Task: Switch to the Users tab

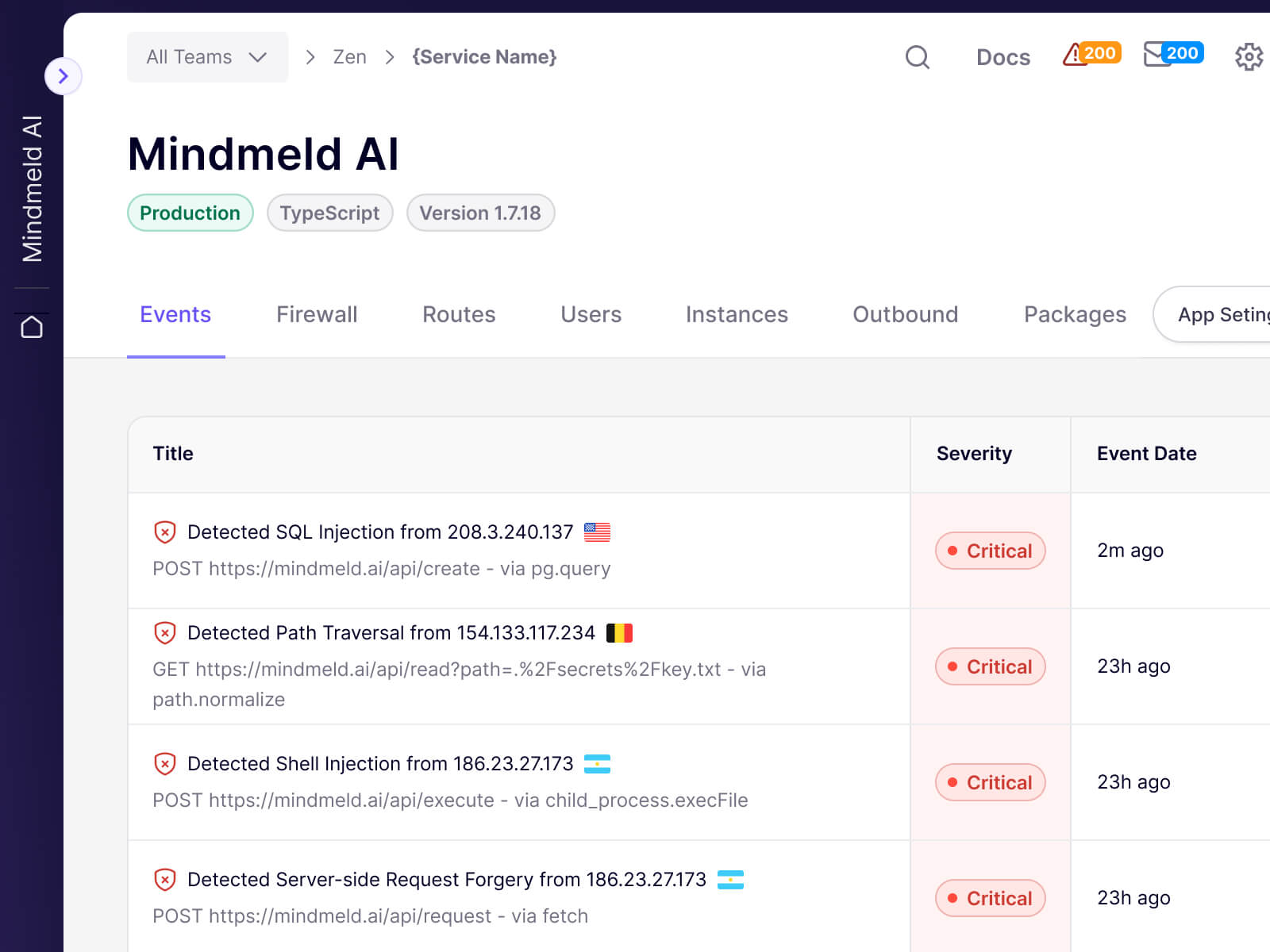Action: [x=591, y=315]
